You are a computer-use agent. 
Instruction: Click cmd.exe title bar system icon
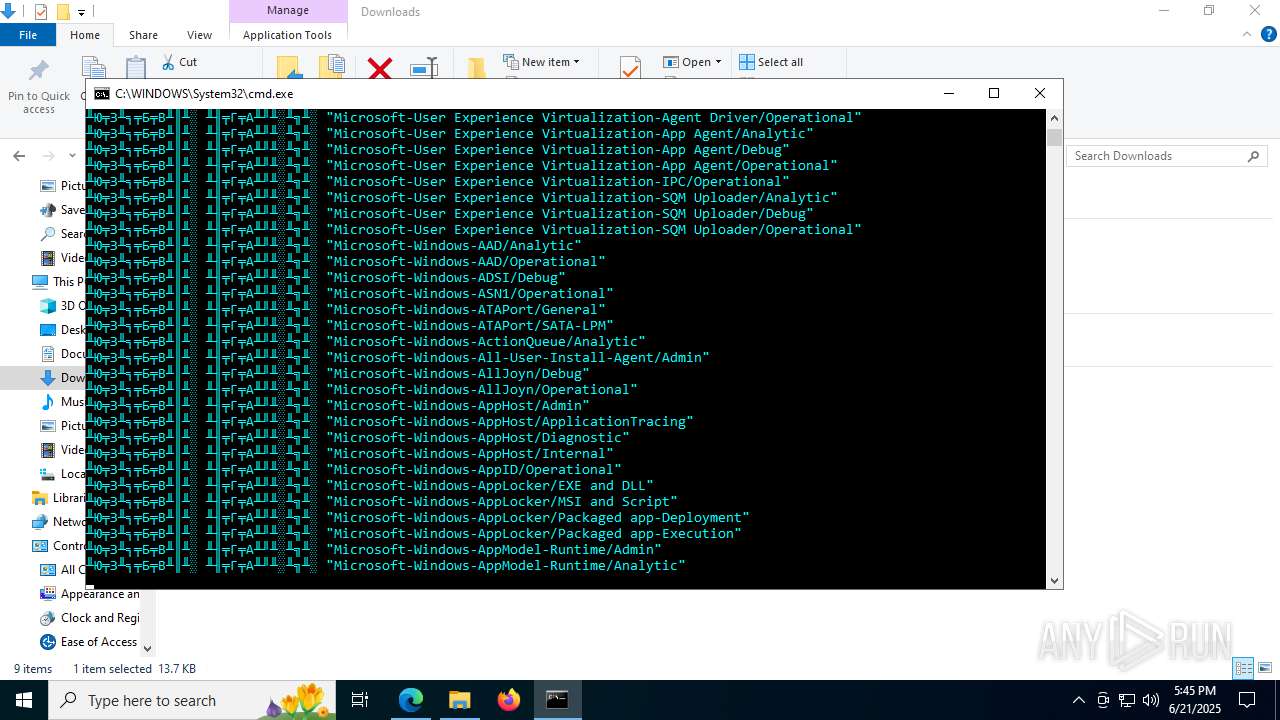101,93
